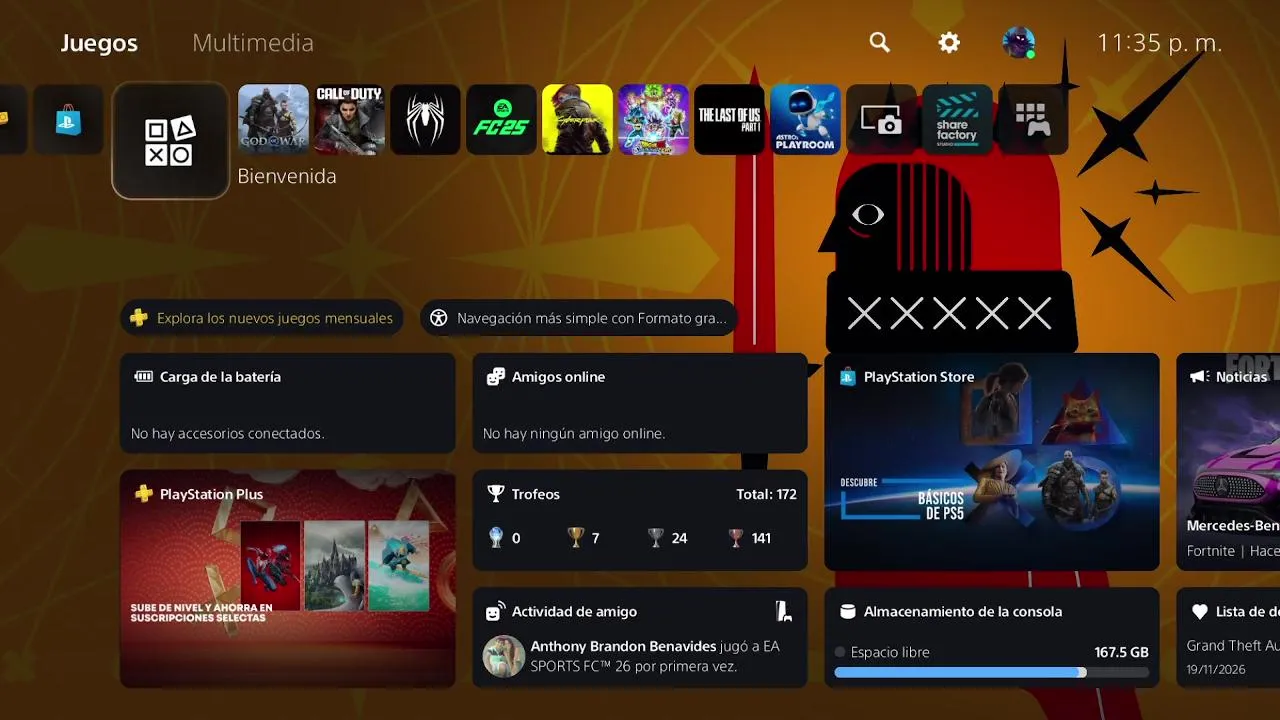
Task: Click the Total: 172 trophies text
Action: [x=766, y=494]
